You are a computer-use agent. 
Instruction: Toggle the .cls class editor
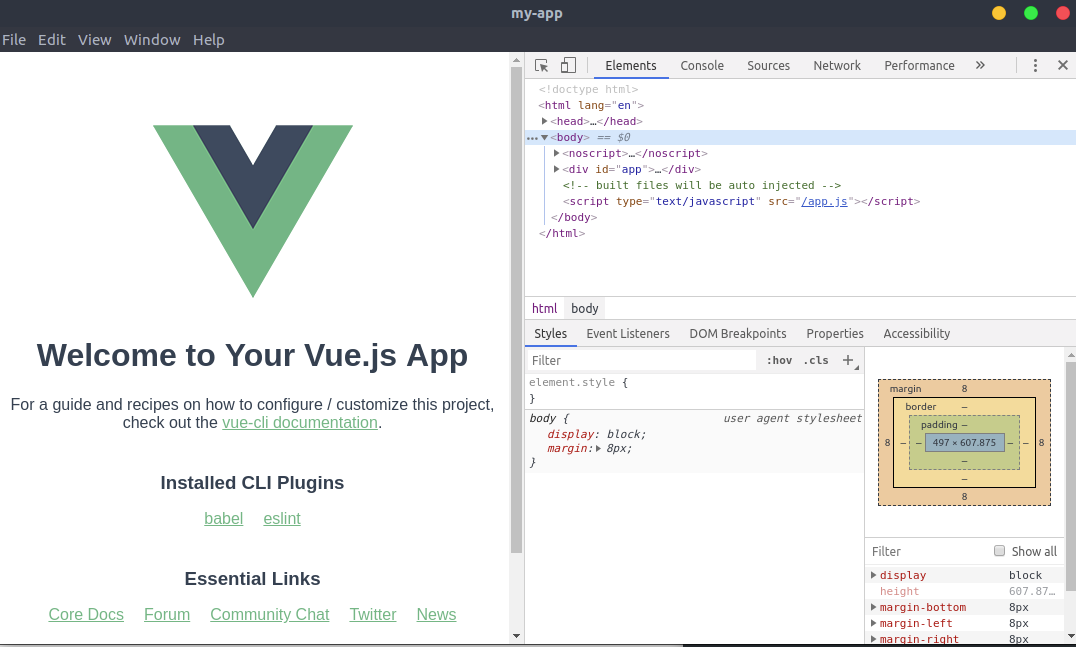click(816, 360)
